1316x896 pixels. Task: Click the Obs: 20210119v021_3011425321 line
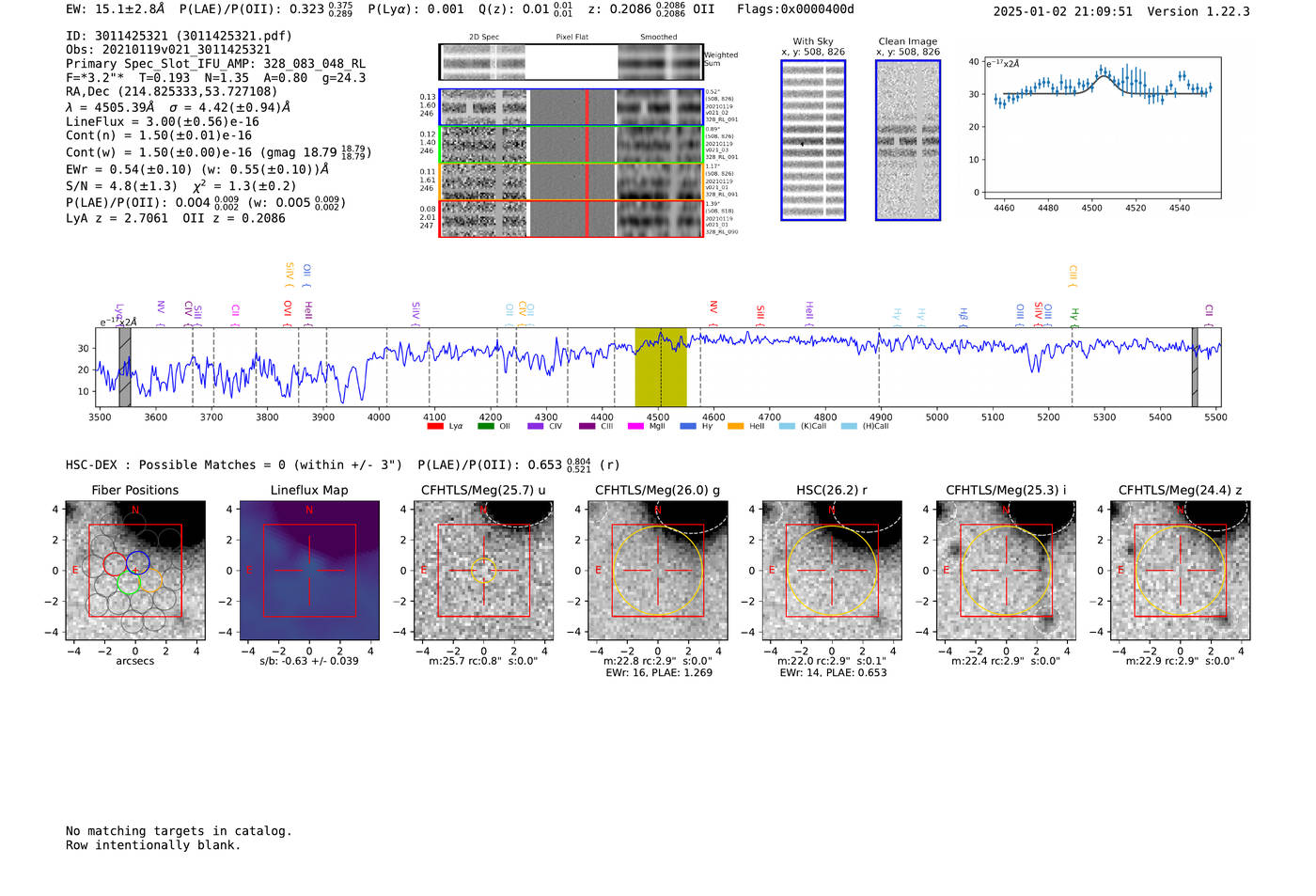click(168, 50)
